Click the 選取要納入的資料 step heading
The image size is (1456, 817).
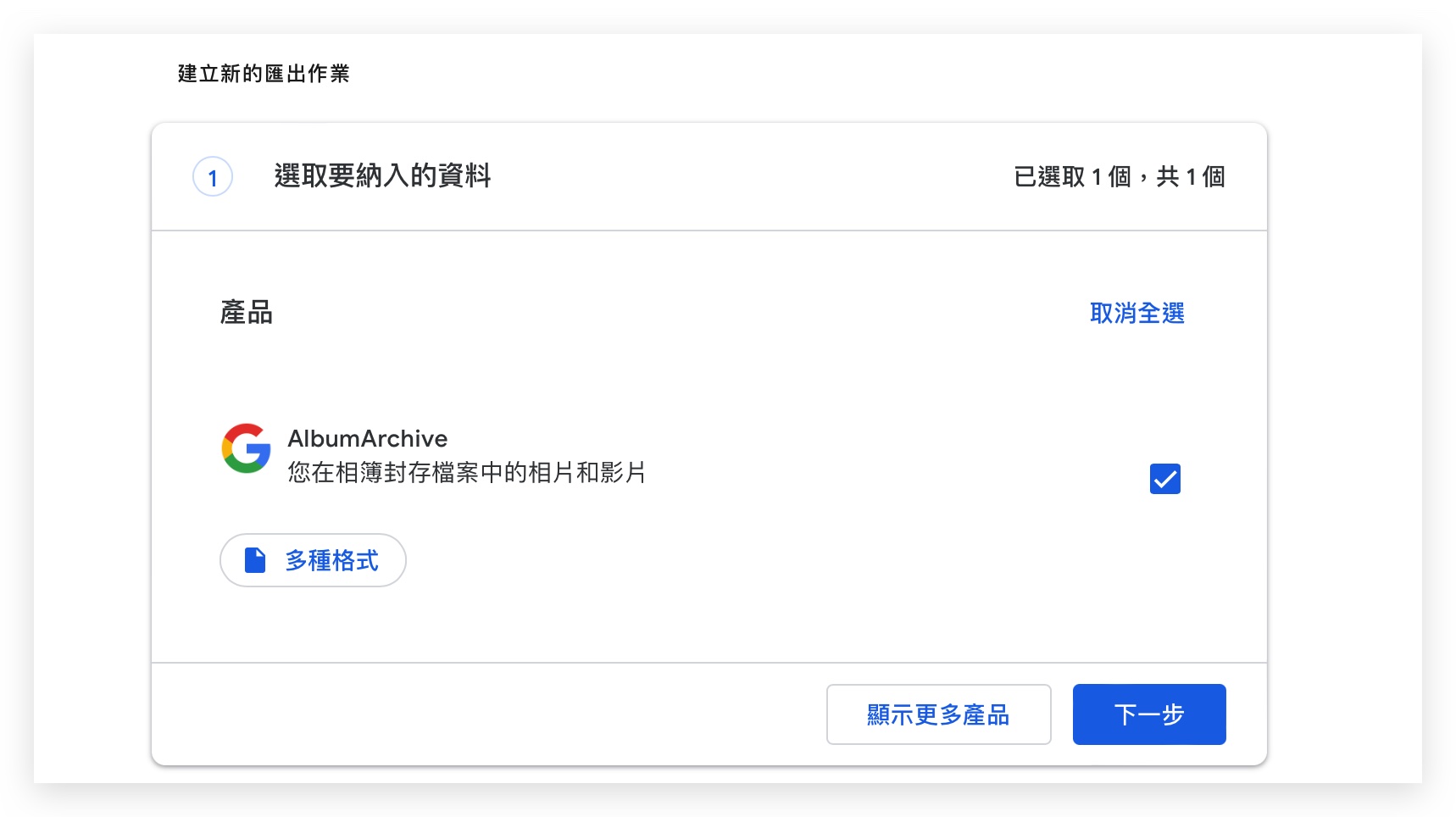(382, 176)
